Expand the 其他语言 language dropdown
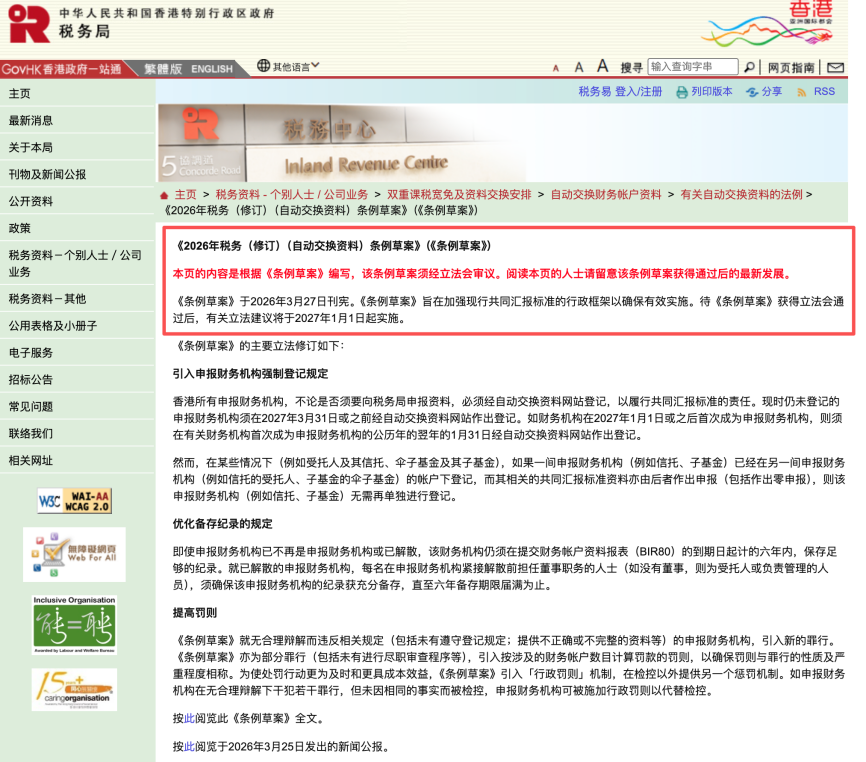The width and height of the screenshot is (866, 762). coord(288,67)
